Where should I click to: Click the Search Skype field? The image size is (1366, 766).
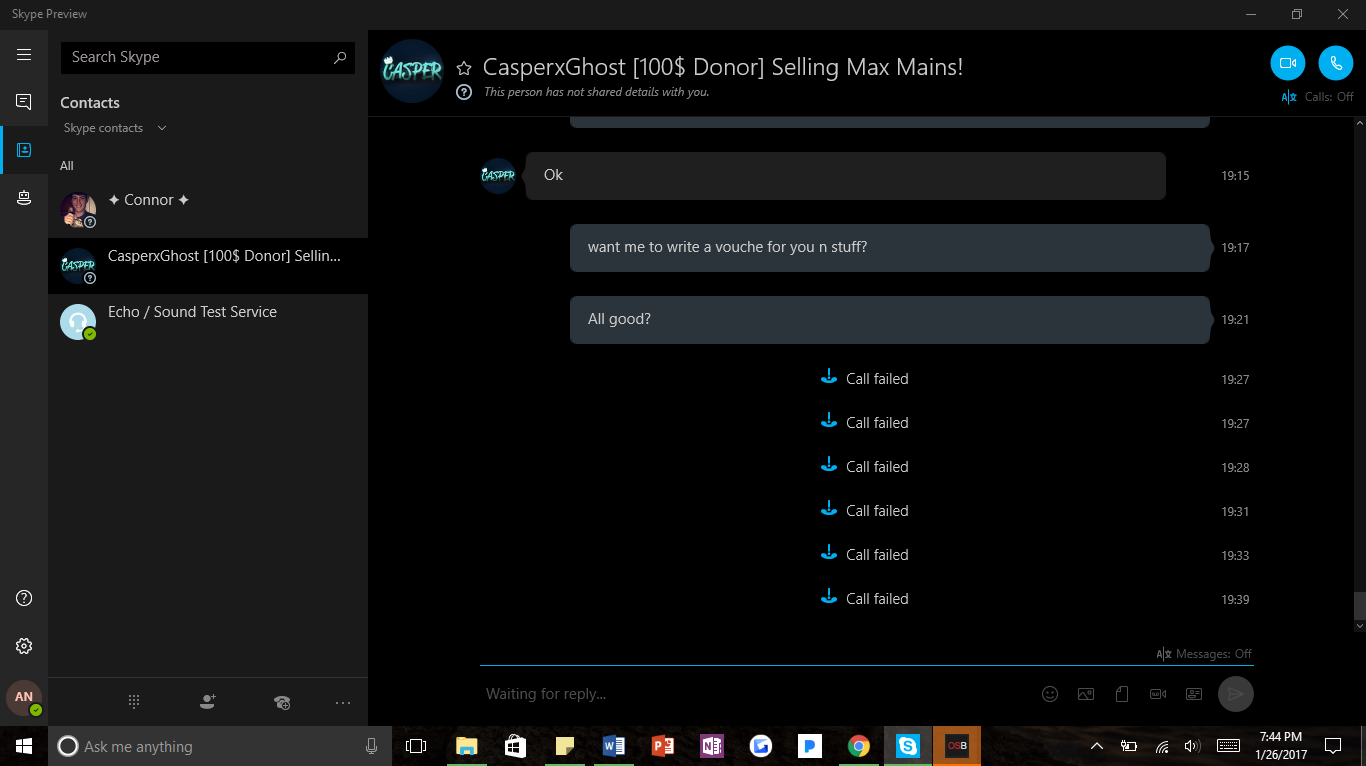pos(208,57)
